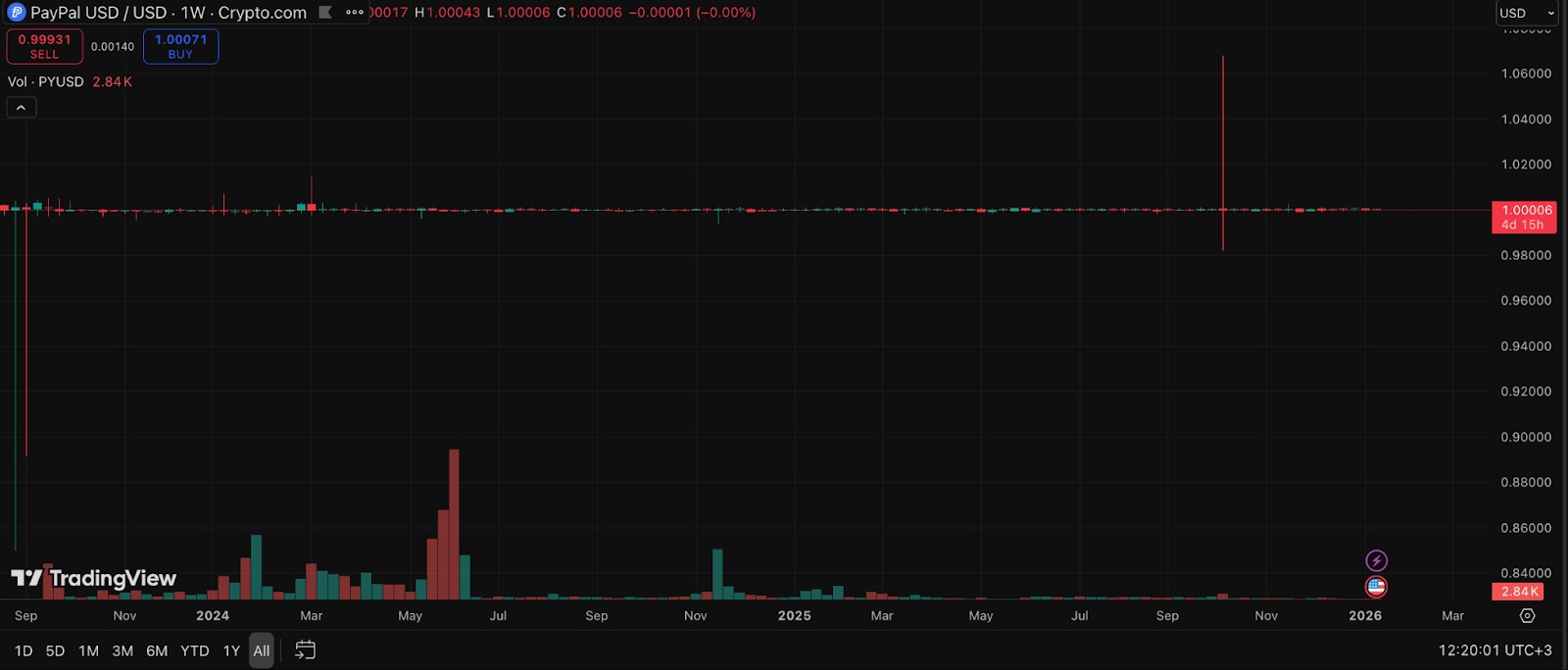Click the 1.06000 price scale label
The width and height of the screenshot is (1568, 670).
pos(1526,73)
